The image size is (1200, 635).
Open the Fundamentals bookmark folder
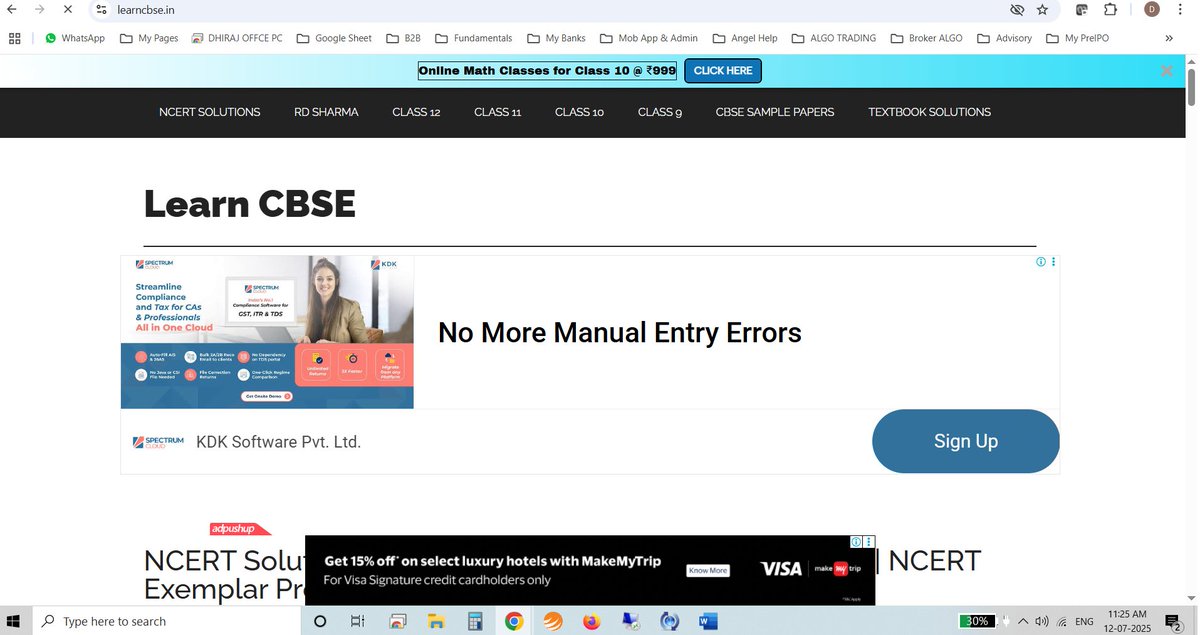coord(473,38)
